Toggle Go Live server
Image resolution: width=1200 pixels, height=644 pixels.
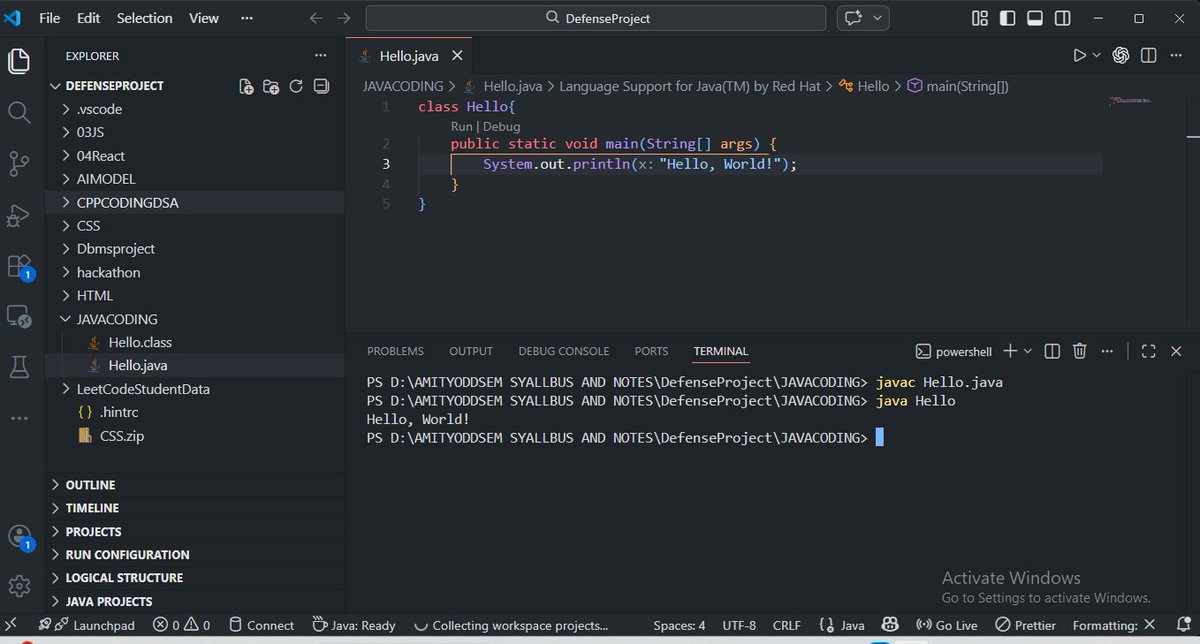pyautogui.click(x=947, y=625)
